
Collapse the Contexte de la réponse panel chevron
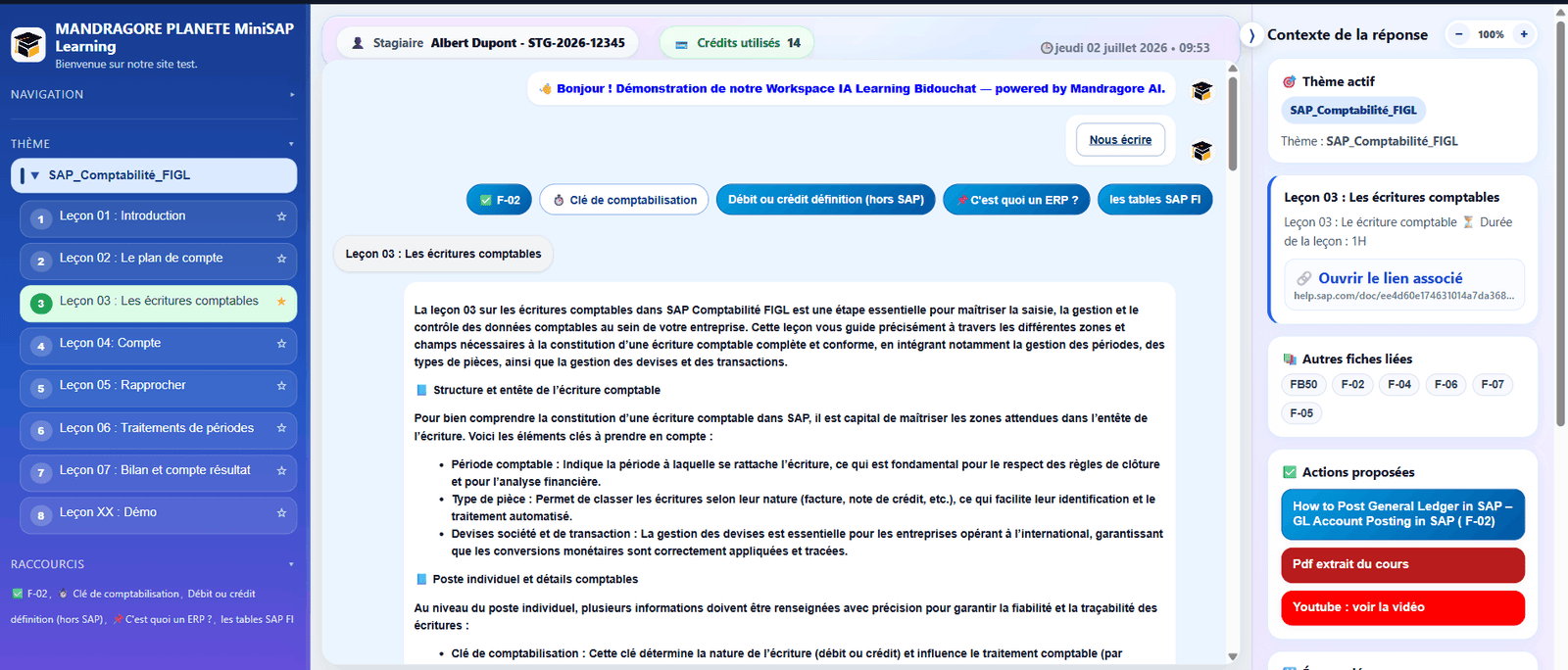tap(1251, 35)
